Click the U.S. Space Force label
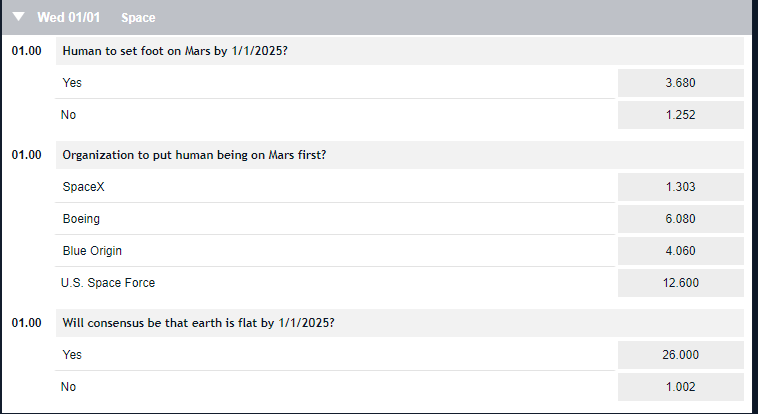Image resolution: width=758 pixels, height=414 pixels. (x=108, y=282)
